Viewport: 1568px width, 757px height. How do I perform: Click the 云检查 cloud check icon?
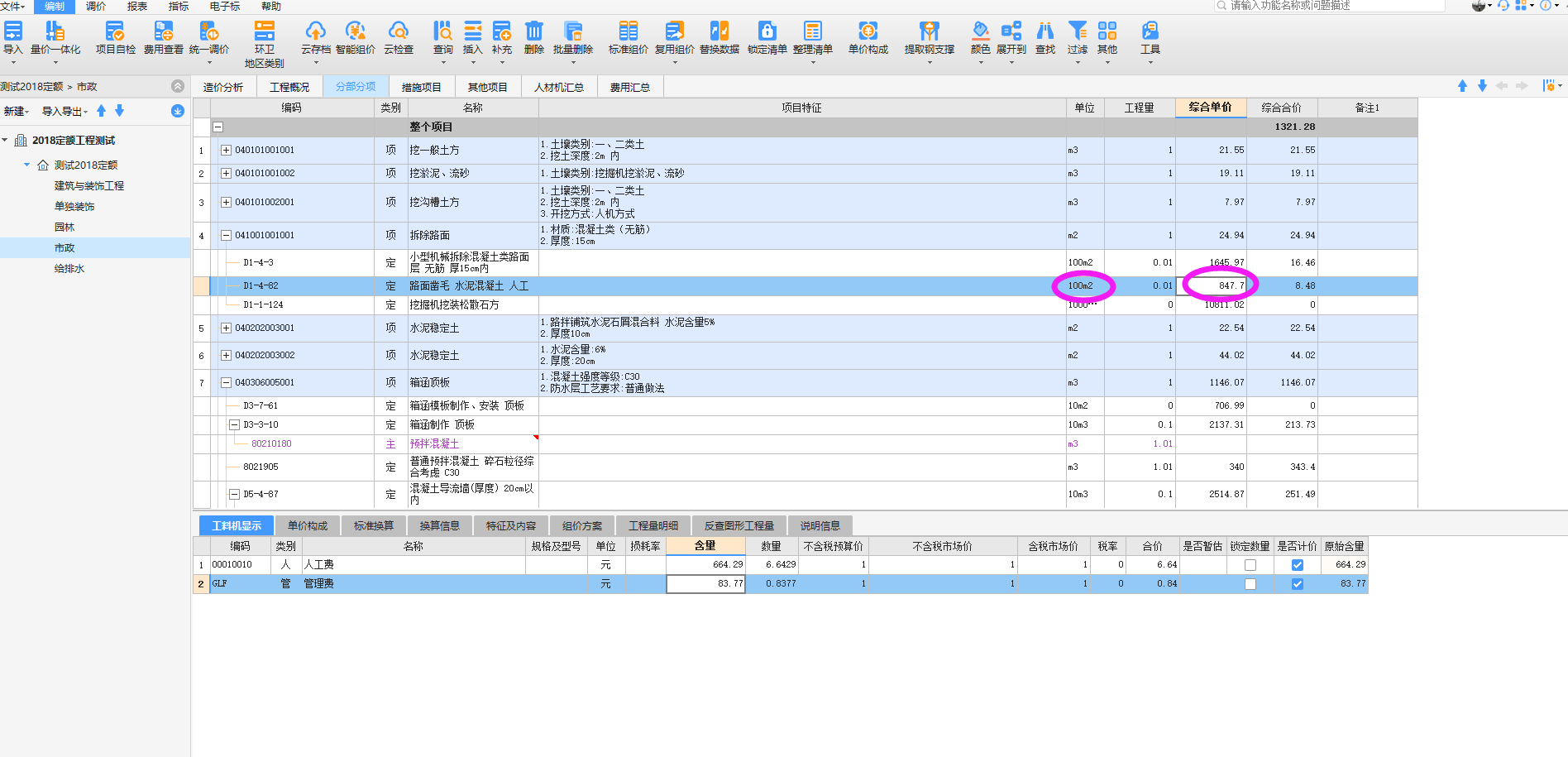point(398,31)
